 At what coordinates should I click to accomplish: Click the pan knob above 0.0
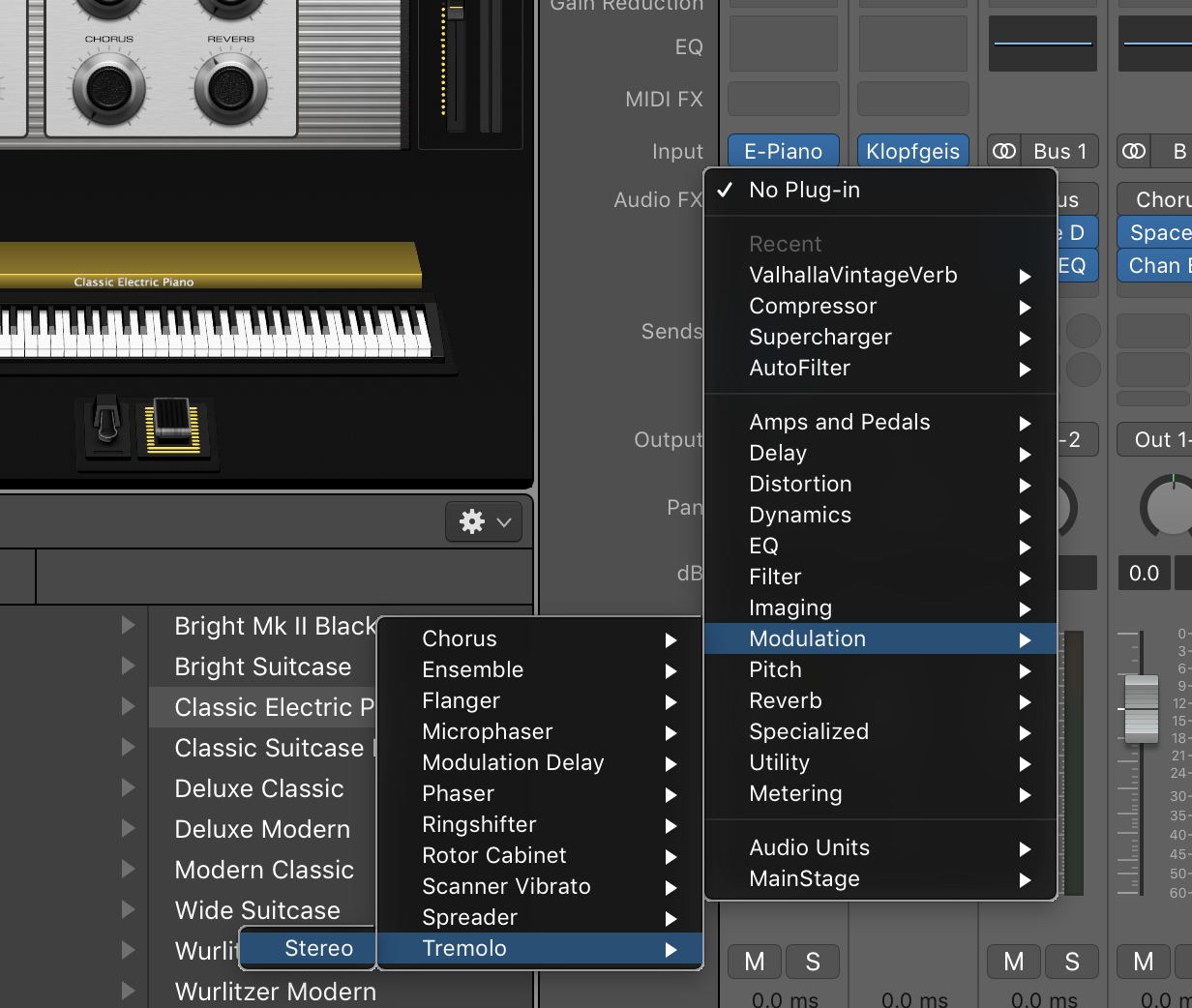[x=1168, y=507]
